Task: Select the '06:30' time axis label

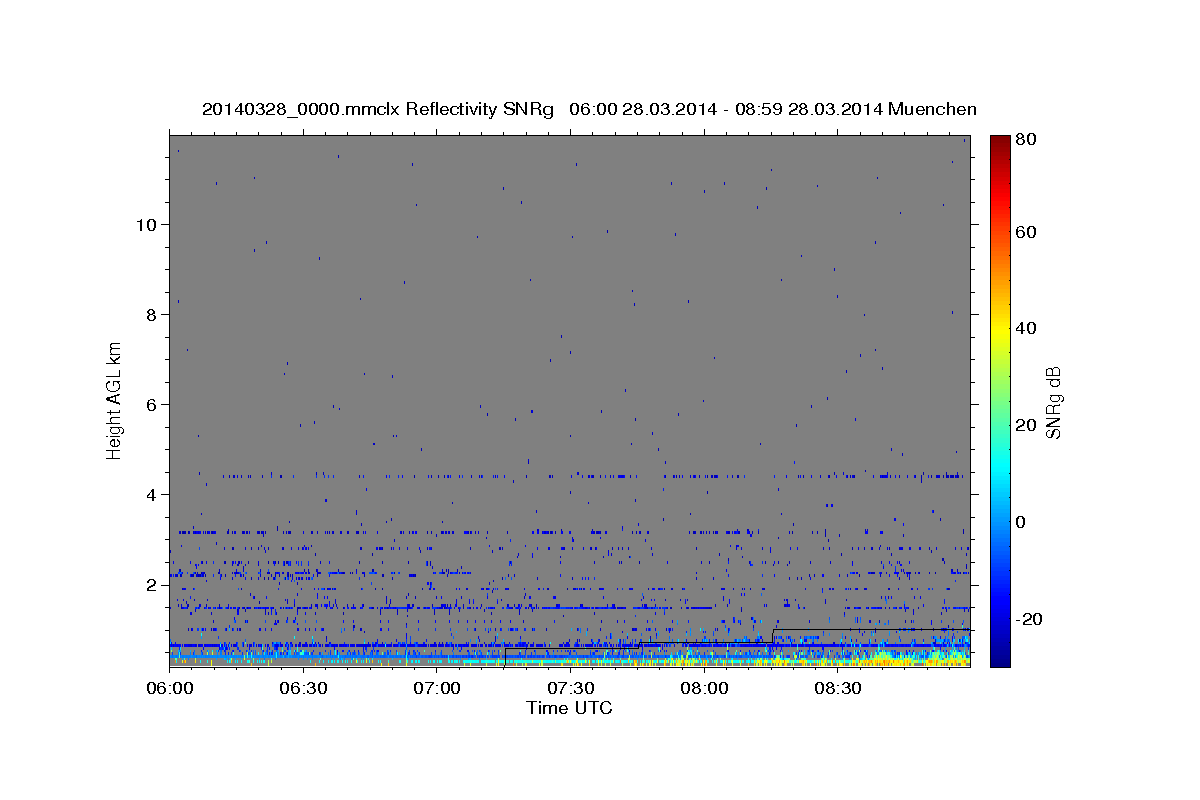Action: pyautogui.click(x=303, y=688)
